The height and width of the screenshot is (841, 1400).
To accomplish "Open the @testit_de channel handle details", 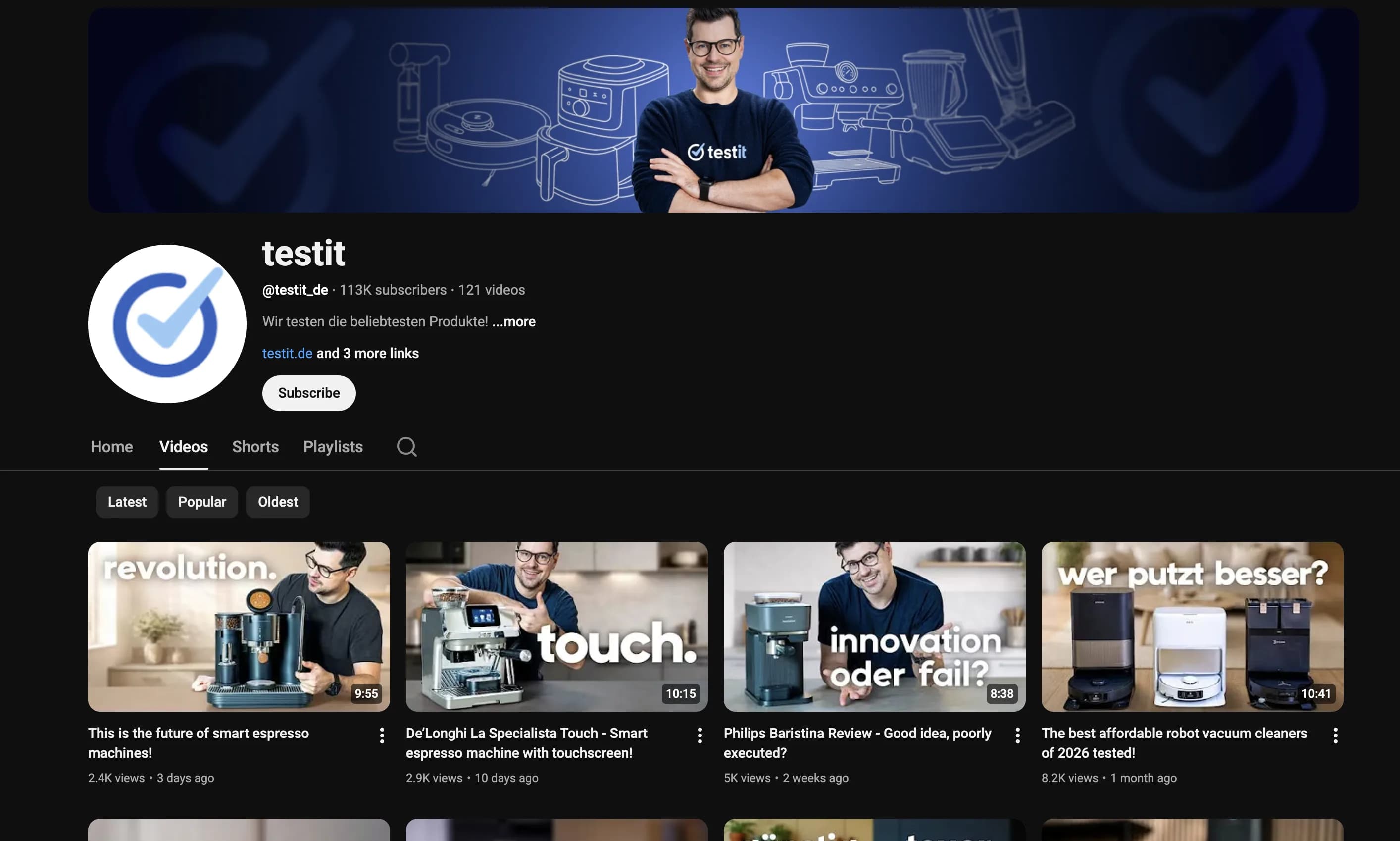I will click(295, 290).
